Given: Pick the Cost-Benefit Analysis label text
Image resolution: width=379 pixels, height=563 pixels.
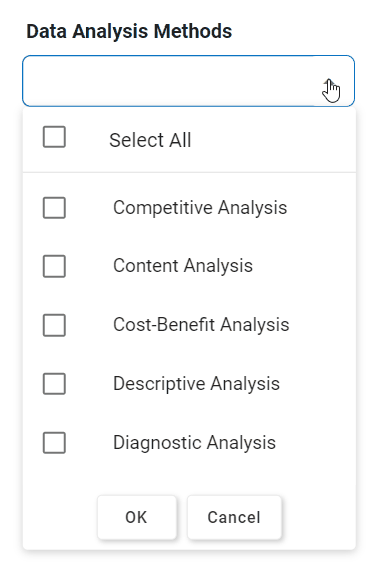Looking at the screenshot, I should [201, 325].
